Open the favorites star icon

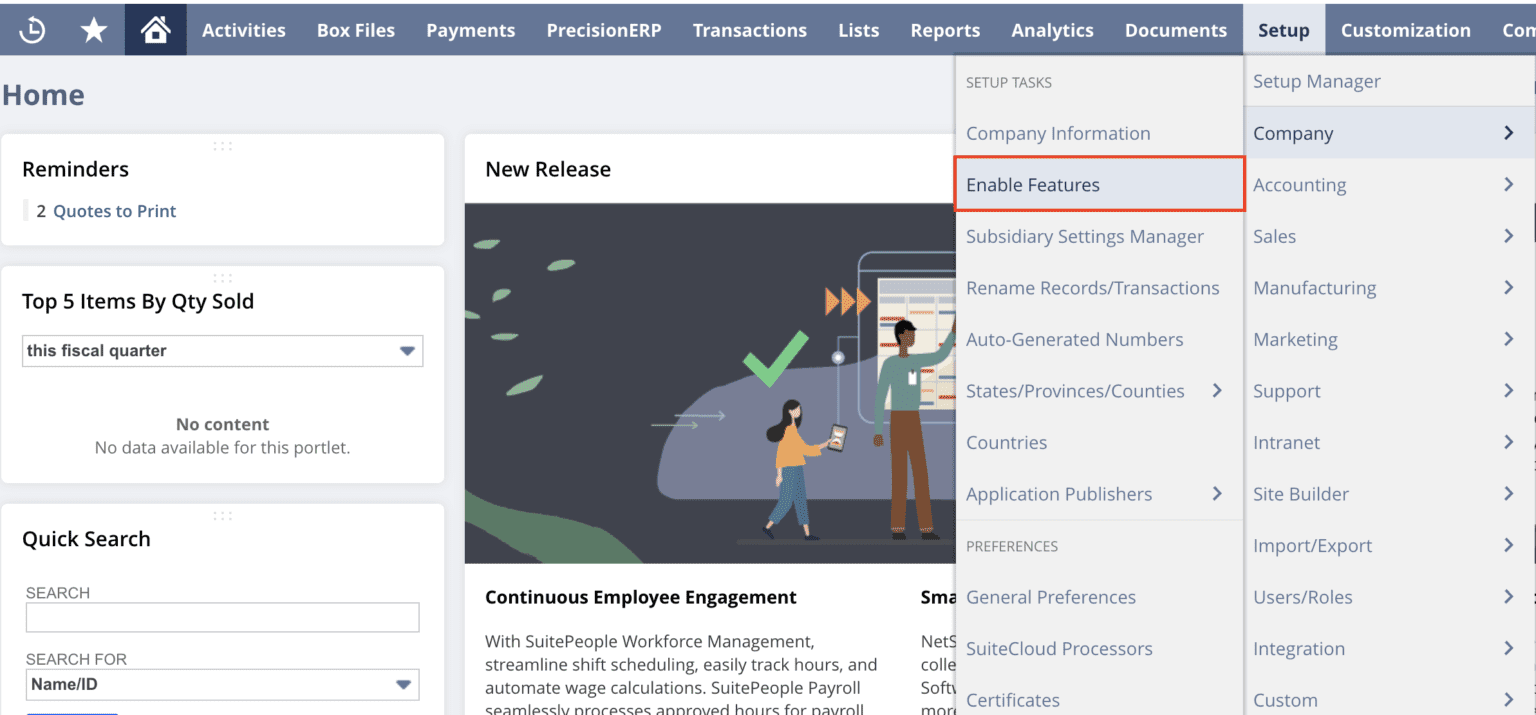(x=94, y=29)
